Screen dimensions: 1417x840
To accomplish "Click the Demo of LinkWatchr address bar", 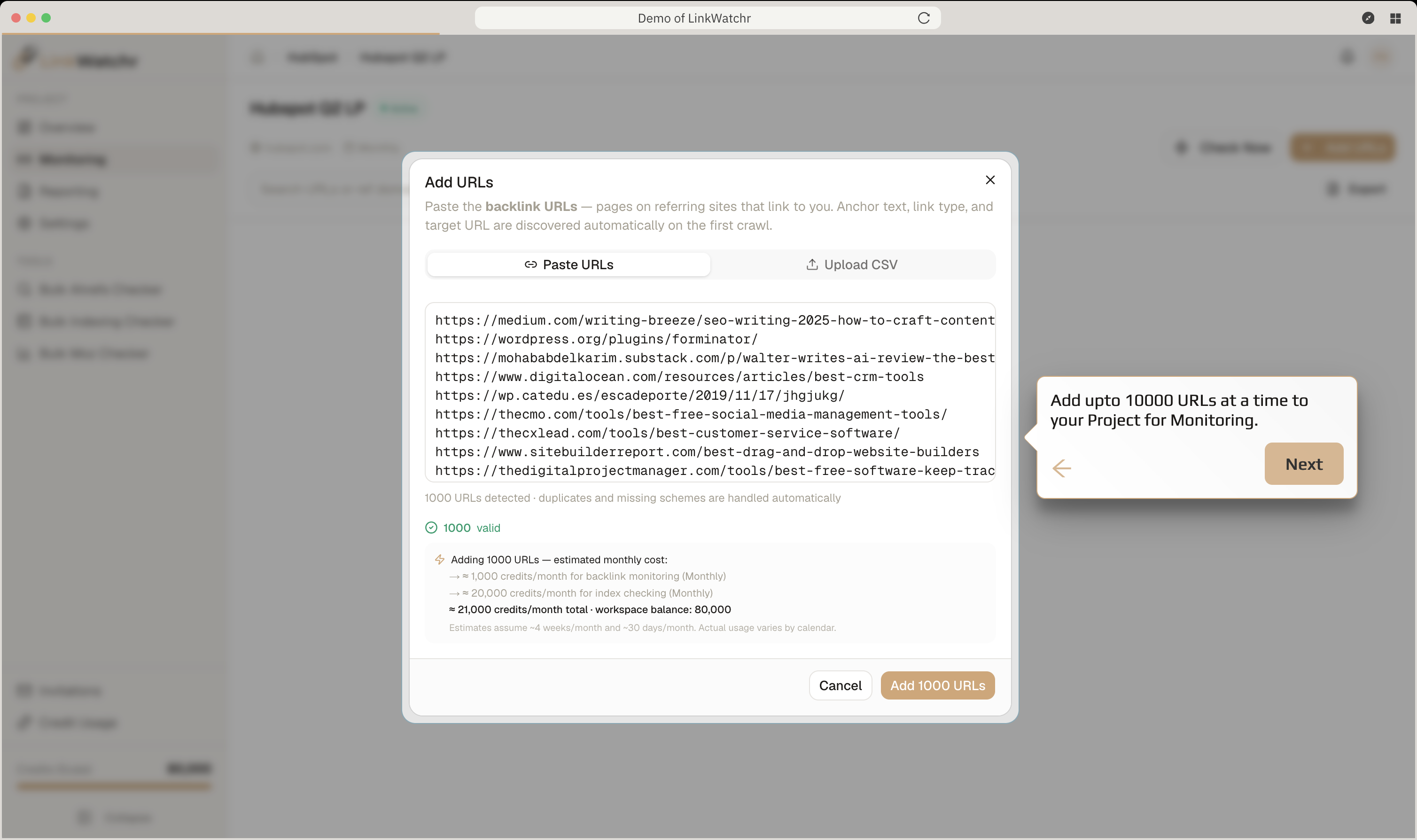I will 708,18.
